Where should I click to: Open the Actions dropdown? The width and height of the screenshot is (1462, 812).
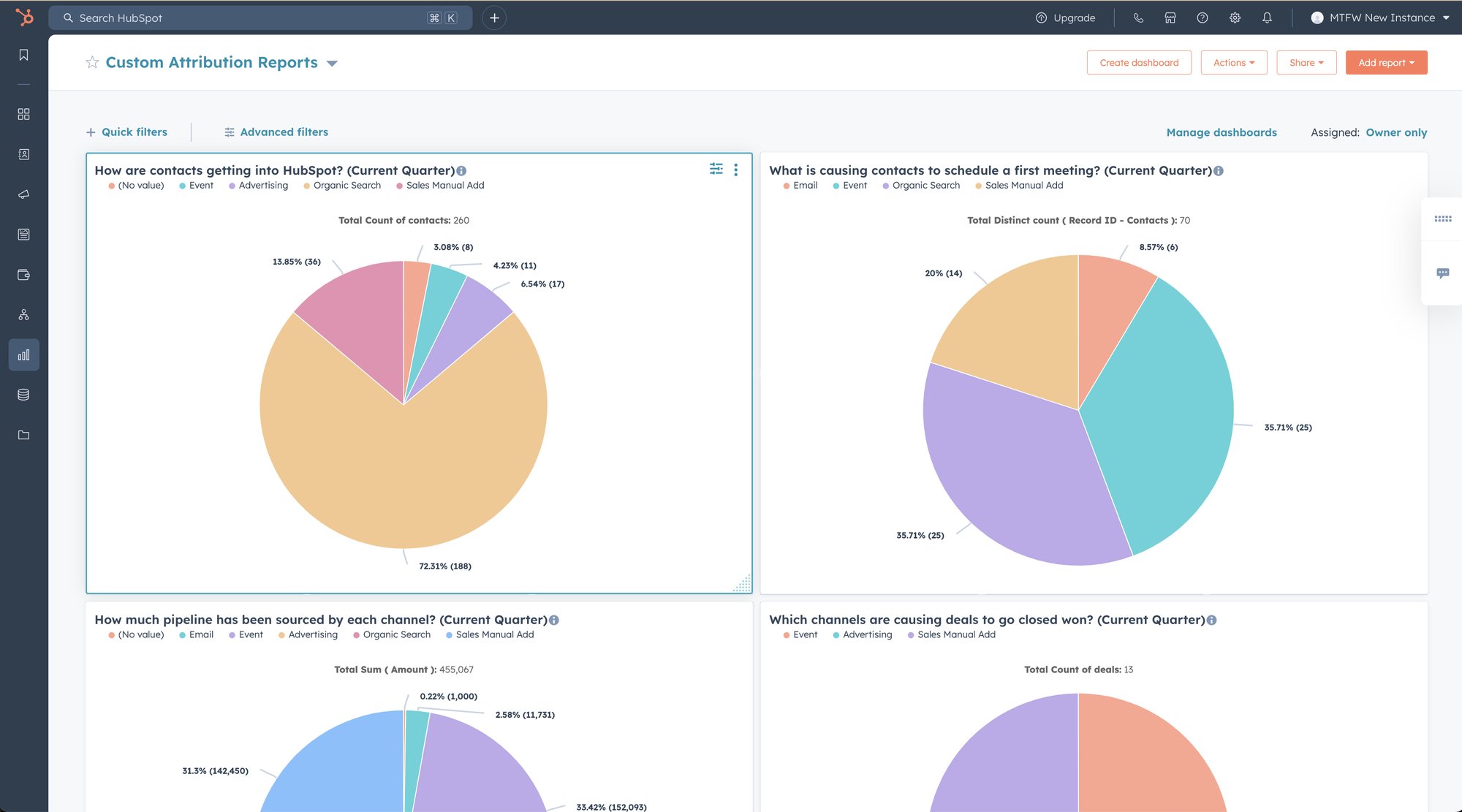(x=1233, y=63)
